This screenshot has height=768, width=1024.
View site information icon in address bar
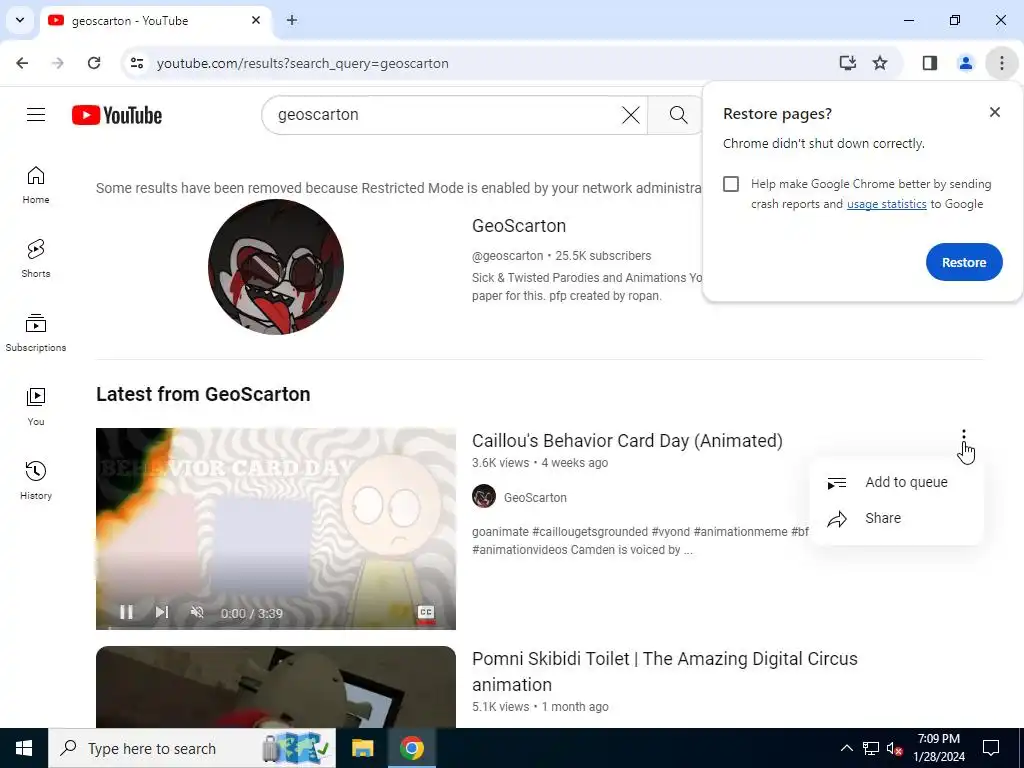(137, 63)
